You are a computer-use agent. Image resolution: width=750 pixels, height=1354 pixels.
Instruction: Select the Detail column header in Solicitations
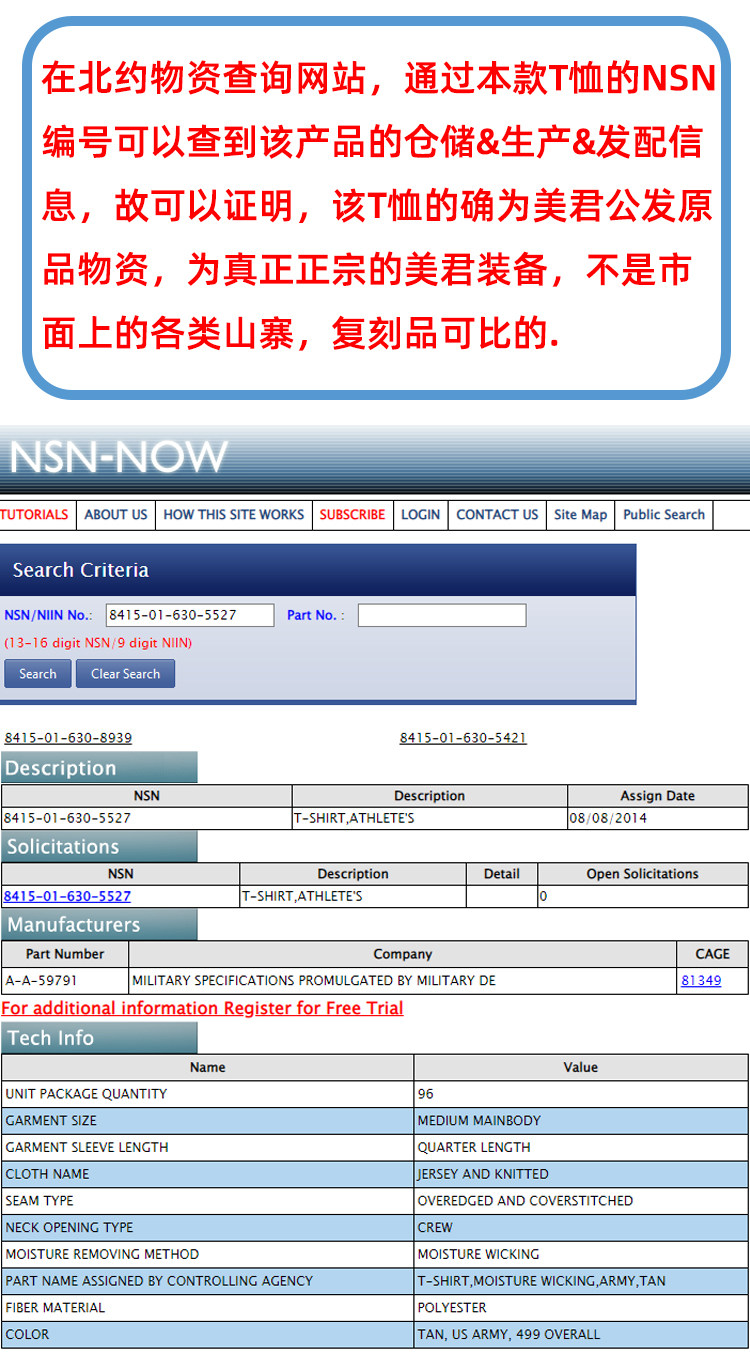[x=502, y=874]
